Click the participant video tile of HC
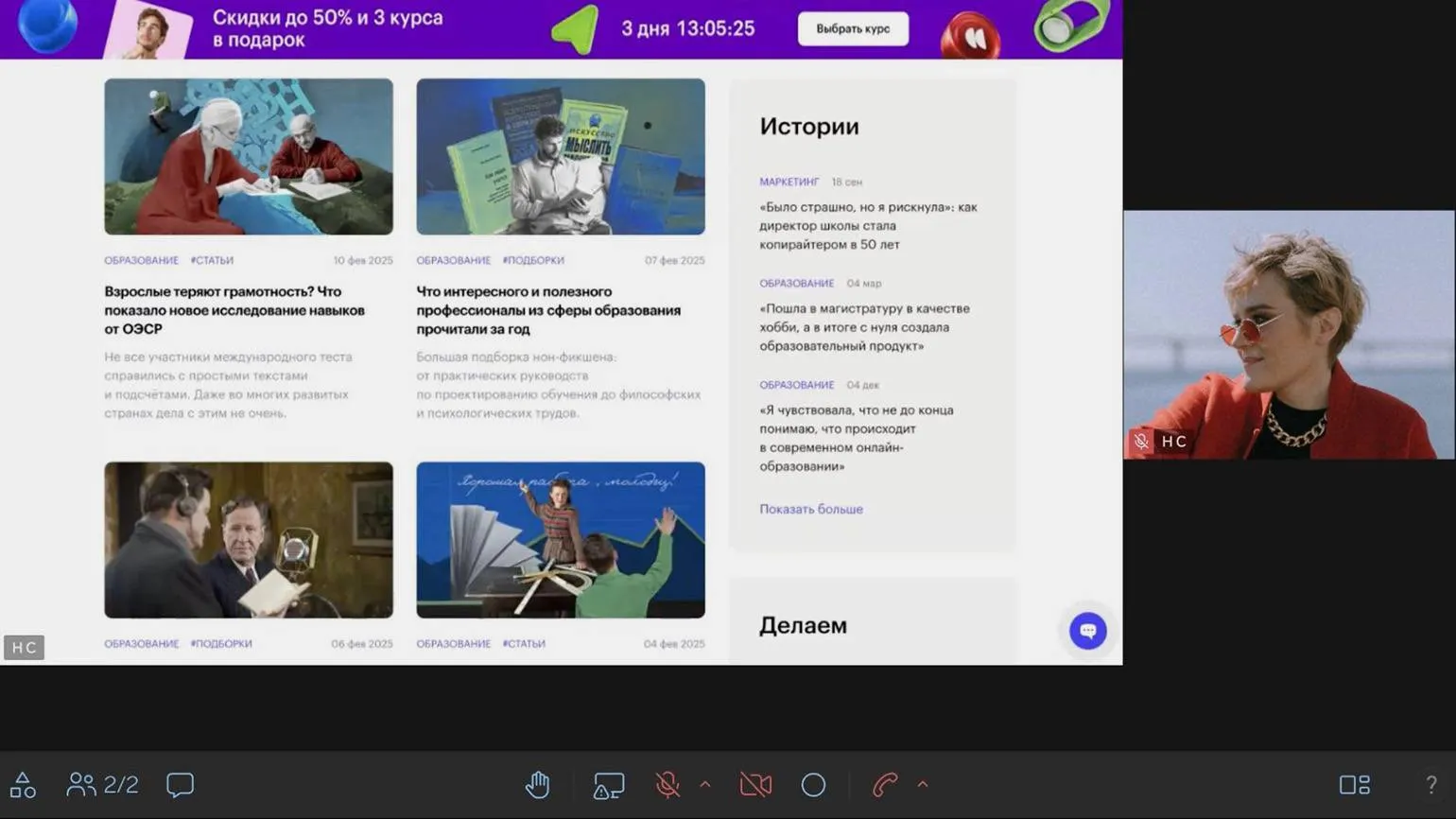The width and height of the screenshot is (1456, 819). [x=1288, y=334]
